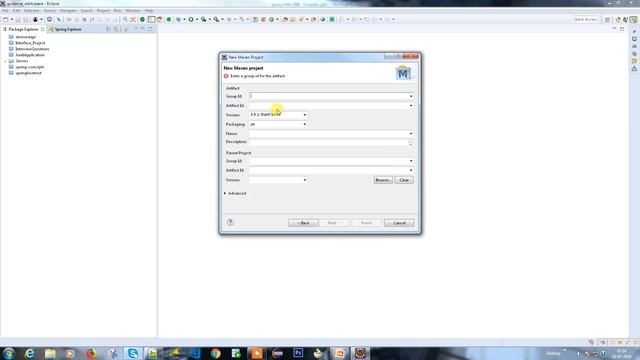Open the Run menu
This screenshot has width=640, height=360.
coord(118,11)
